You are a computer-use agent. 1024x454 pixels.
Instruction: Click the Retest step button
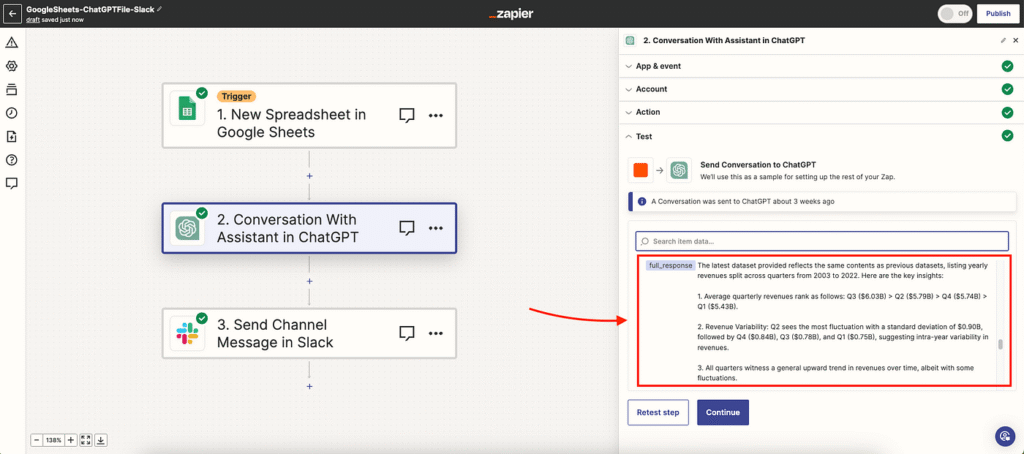pos(658,412)
